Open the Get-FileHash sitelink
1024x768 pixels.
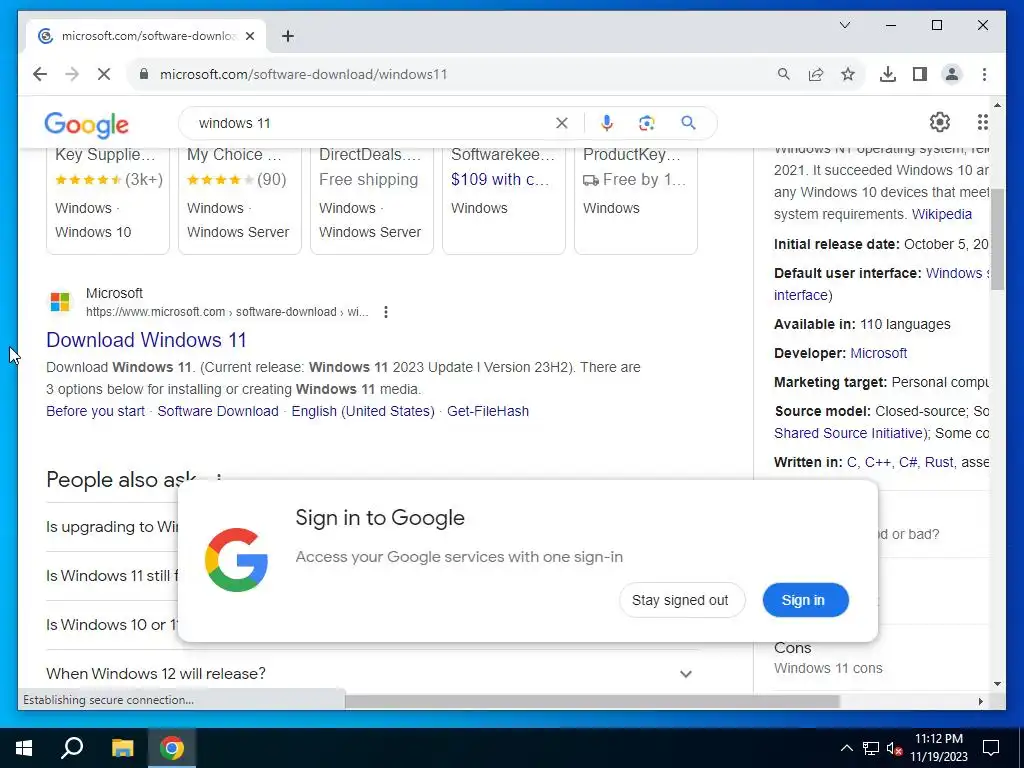pos(488,411)
